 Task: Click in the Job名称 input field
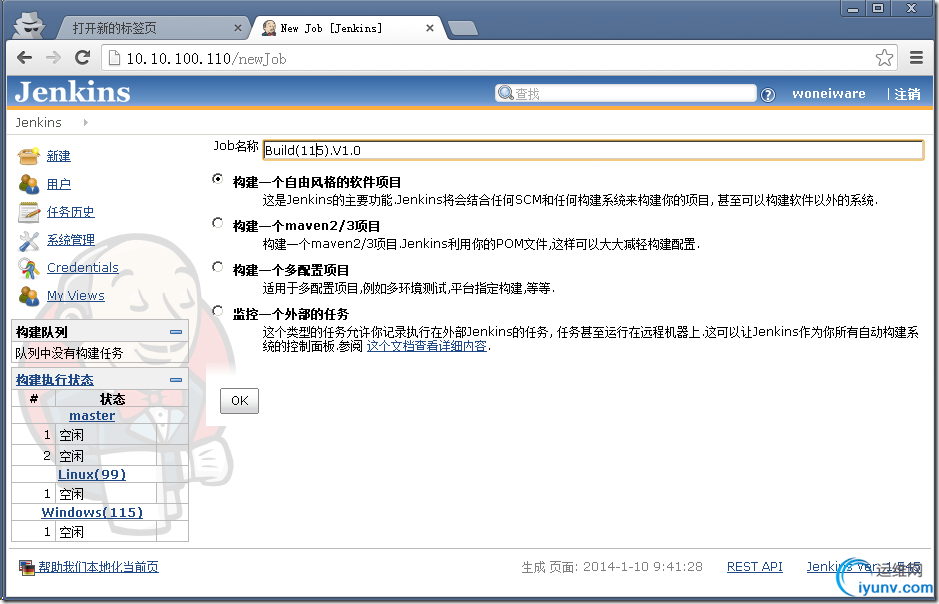(593, 150)
